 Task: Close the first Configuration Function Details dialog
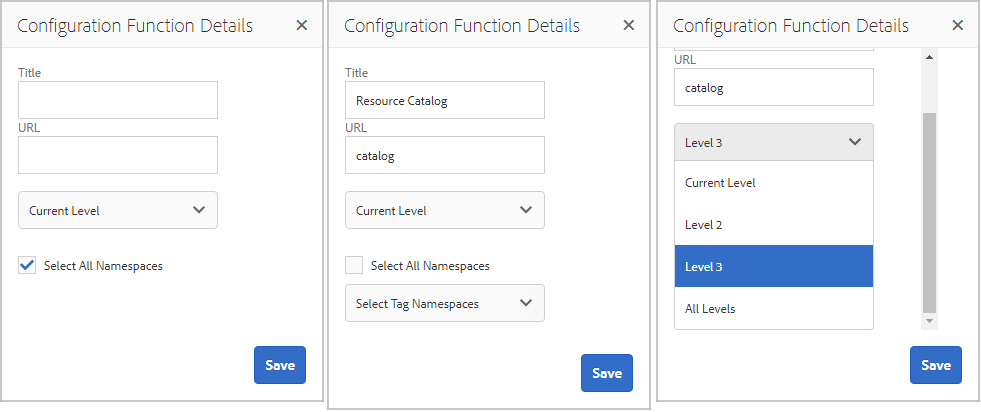click(x=302, y=26)
